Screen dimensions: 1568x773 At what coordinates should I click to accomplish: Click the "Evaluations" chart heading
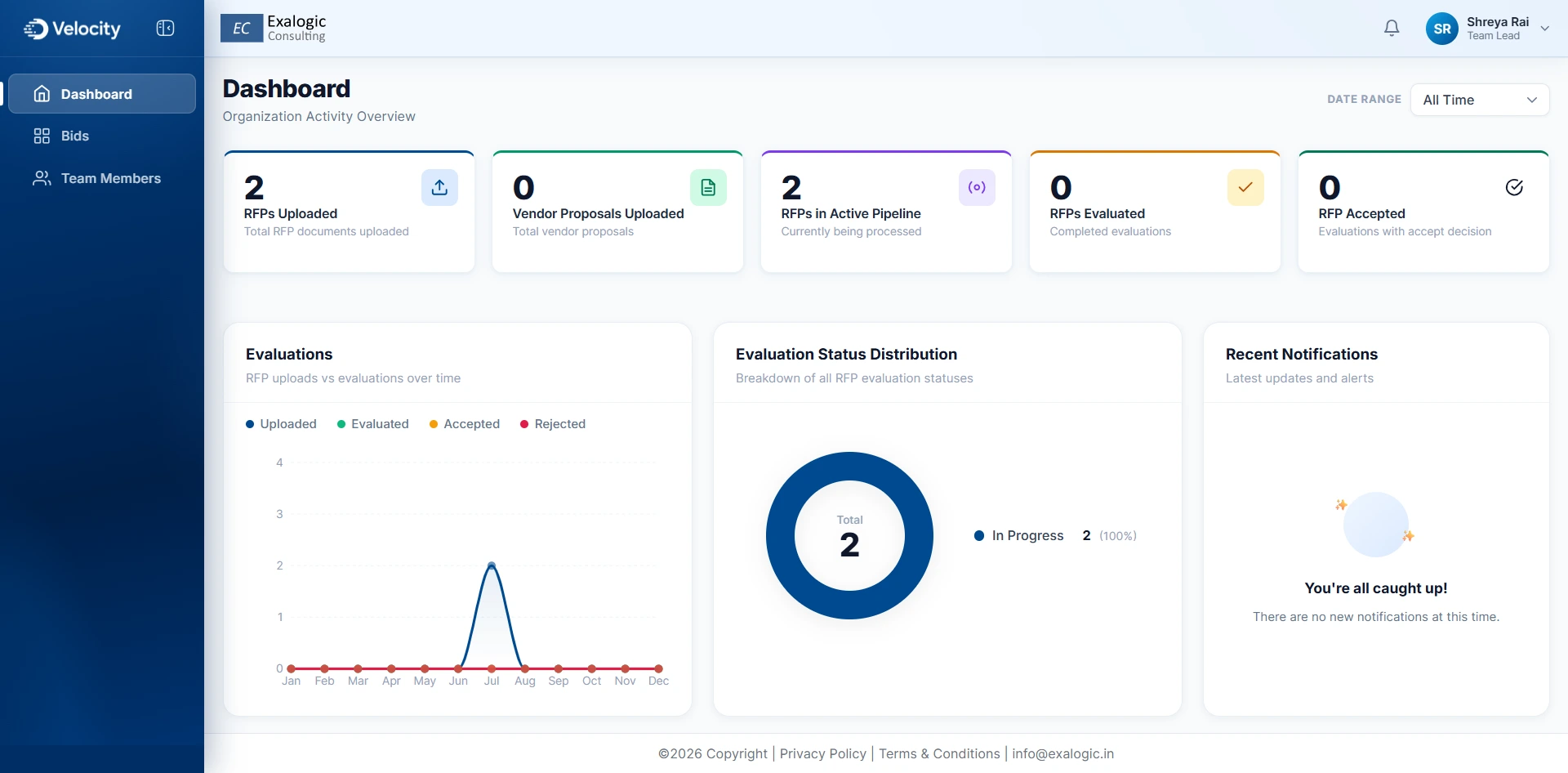coord(289,354)
